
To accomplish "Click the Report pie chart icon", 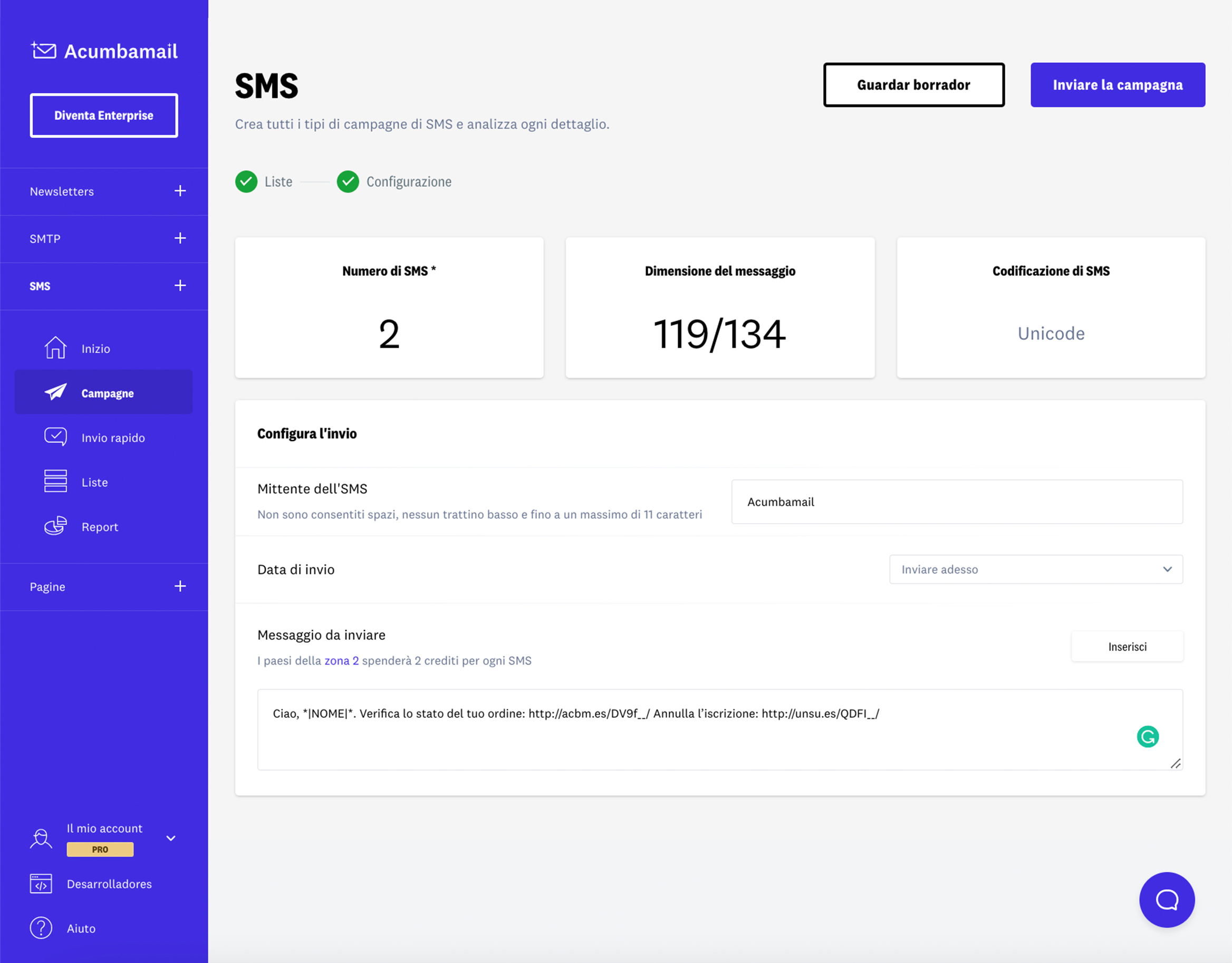I will (55, 526).
